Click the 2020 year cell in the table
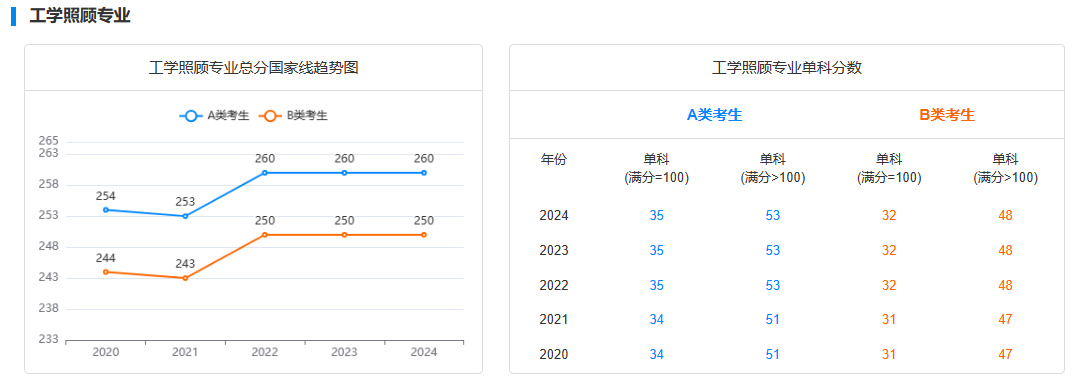Image resolution: width=1080 pixels, height=388 pixels. (554, 354)
